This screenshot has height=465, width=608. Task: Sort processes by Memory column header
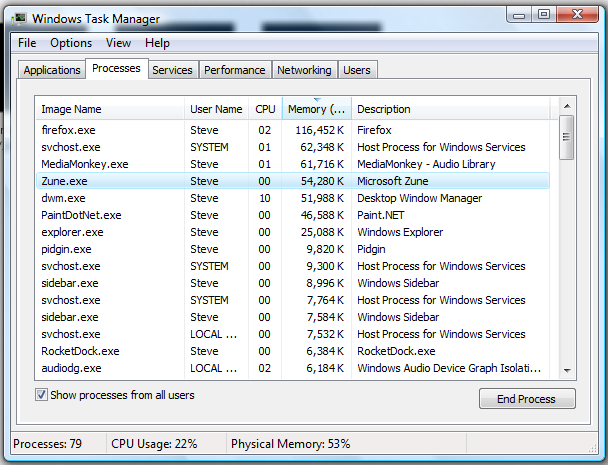click(x=316, y=109)
